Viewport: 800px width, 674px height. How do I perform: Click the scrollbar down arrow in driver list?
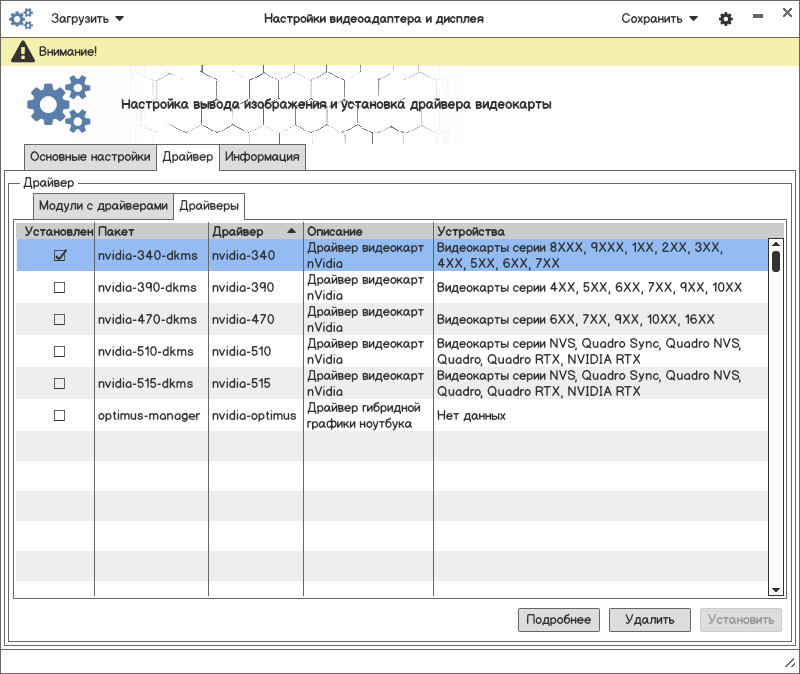pyautogui.click(x=775, y=590)
